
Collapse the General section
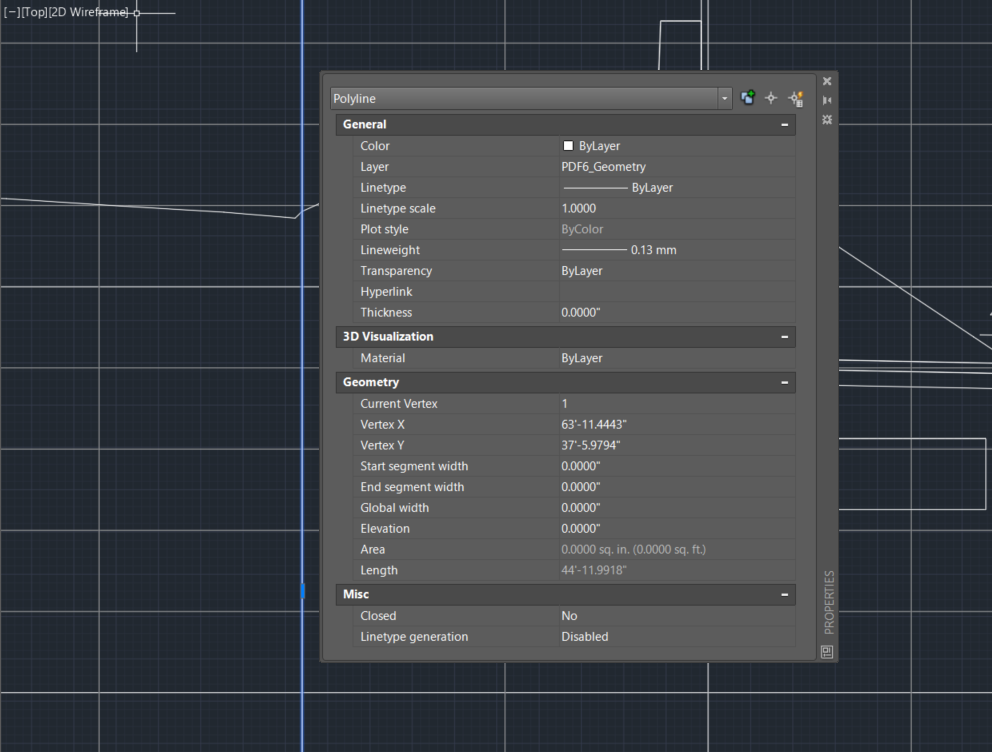point(784,125)
